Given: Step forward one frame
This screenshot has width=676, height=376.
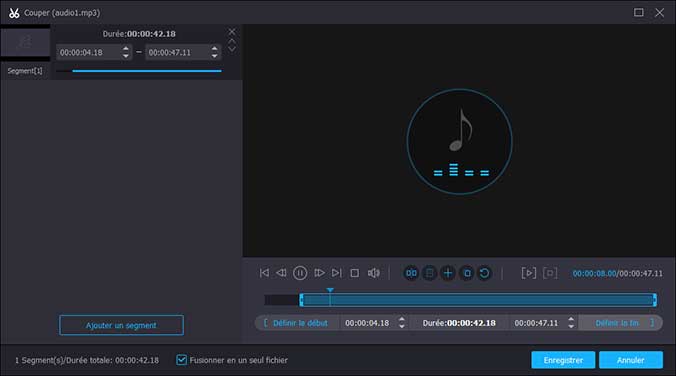Looking at the screenshot, I should point(319,273).
